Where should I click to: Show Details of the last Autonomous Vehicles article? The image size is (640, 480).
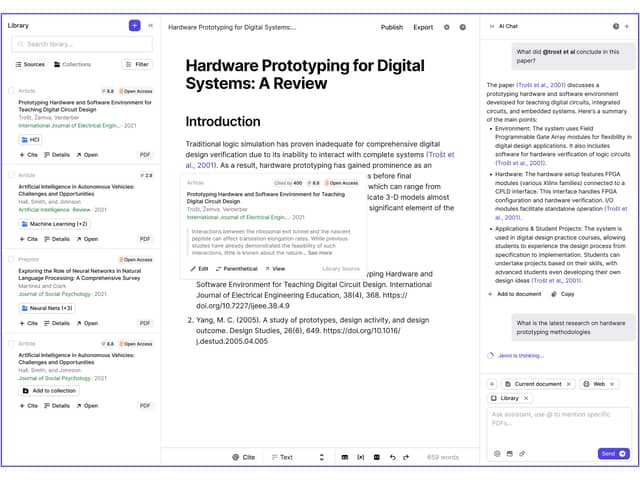coord(57,406)
